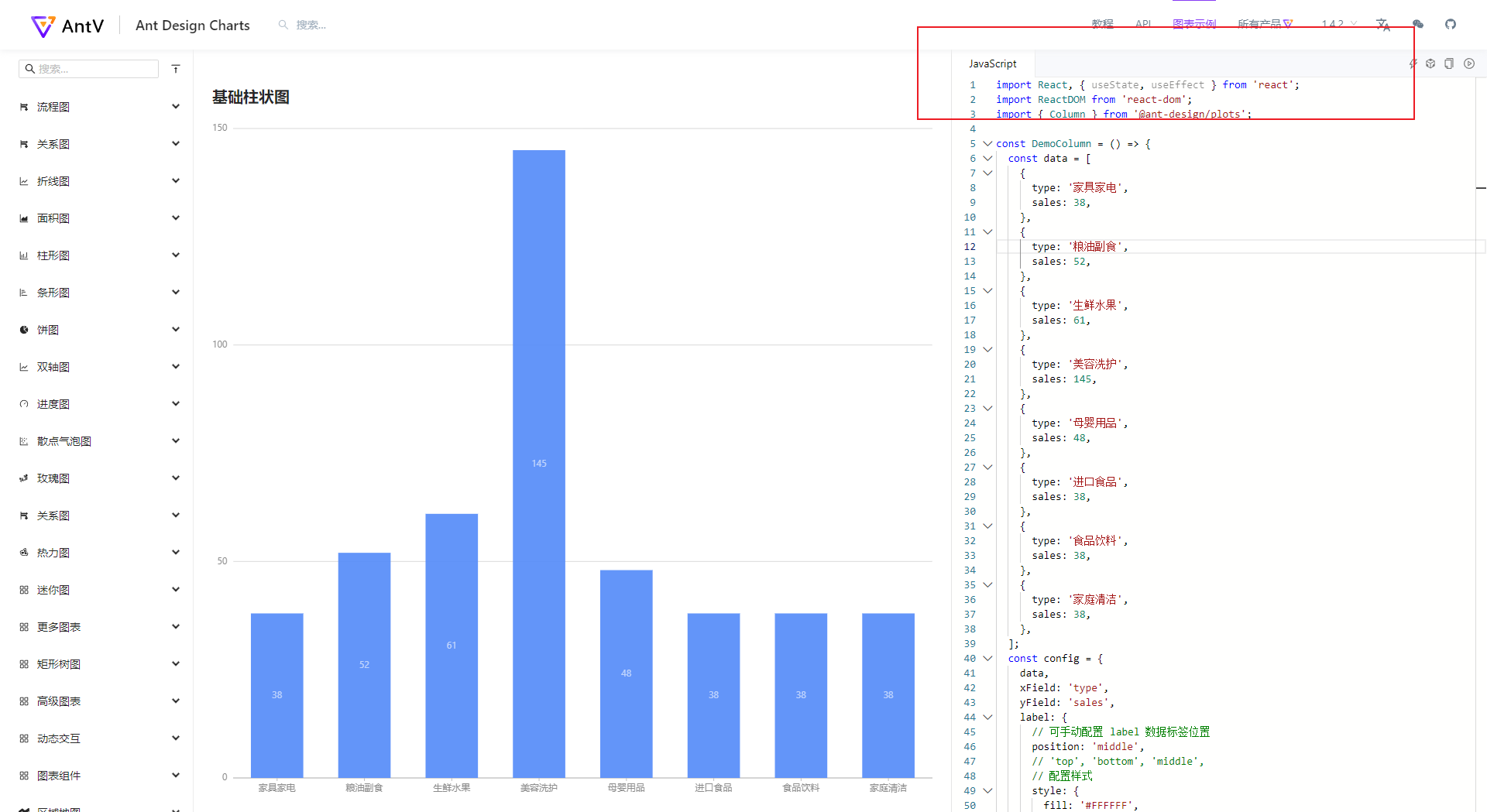The image size is (1487, 812).
Task: Open the version 1.4.2 dropdown
Action: pos(1335,24)
